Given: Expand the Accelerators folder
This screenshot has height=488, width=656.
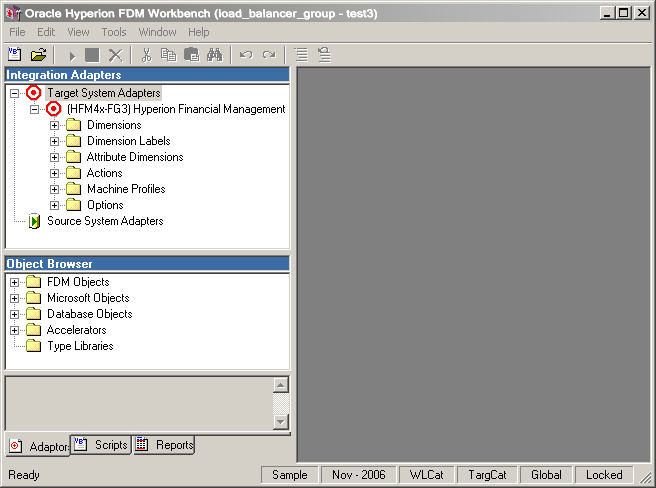Looking at the screenshot, I should point(14,330).
